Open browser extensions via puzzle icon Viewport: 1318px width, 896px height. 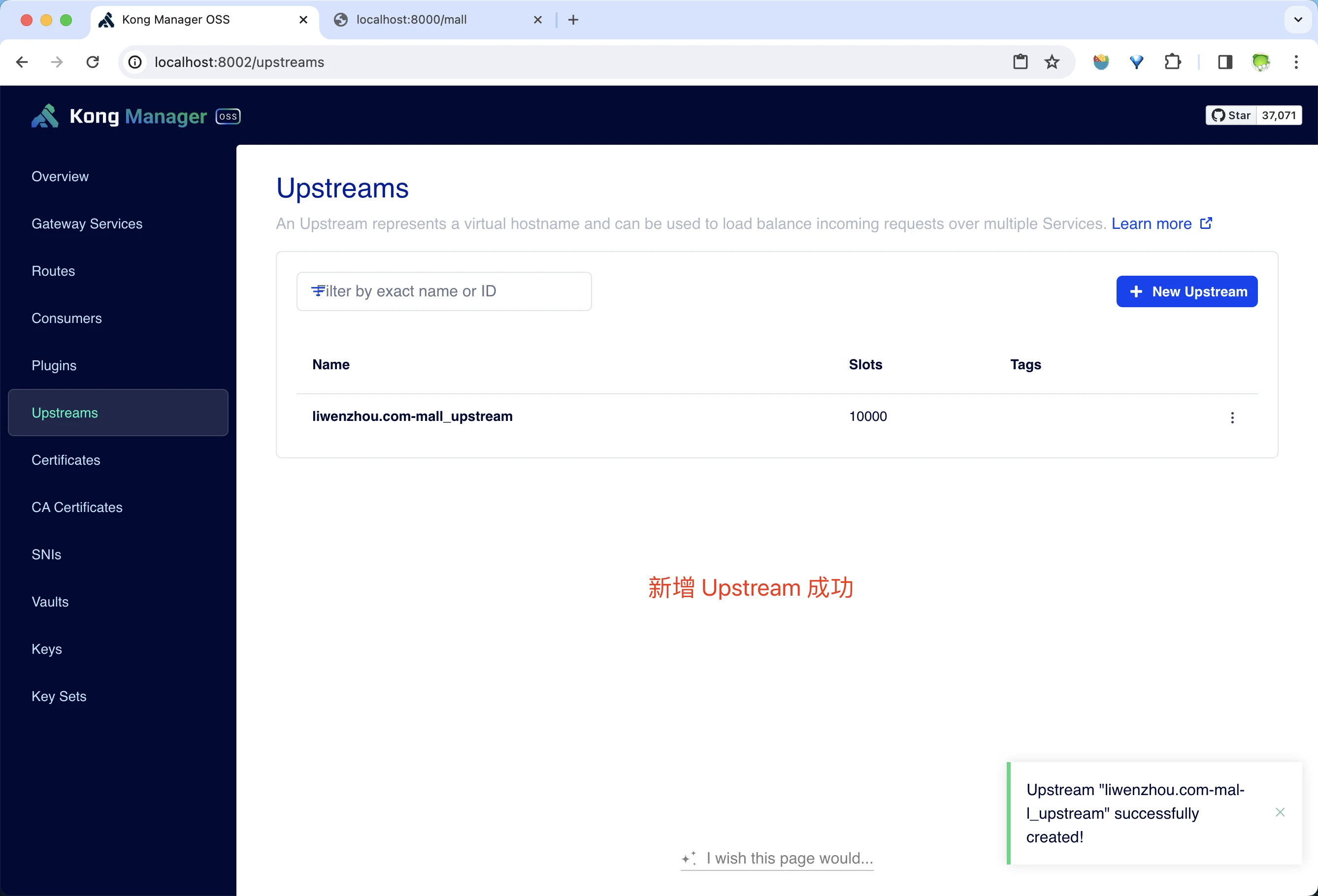1173,62
